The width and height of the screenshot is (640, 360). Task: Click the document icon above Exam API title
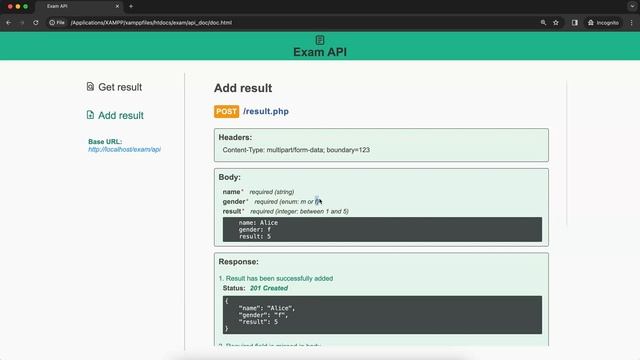pyautogui.click(x=320, y=40)
